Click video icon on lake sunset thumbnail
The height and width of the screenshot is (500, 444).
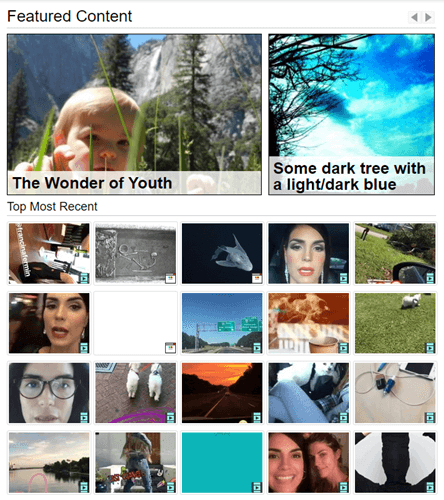pos(84,487)
